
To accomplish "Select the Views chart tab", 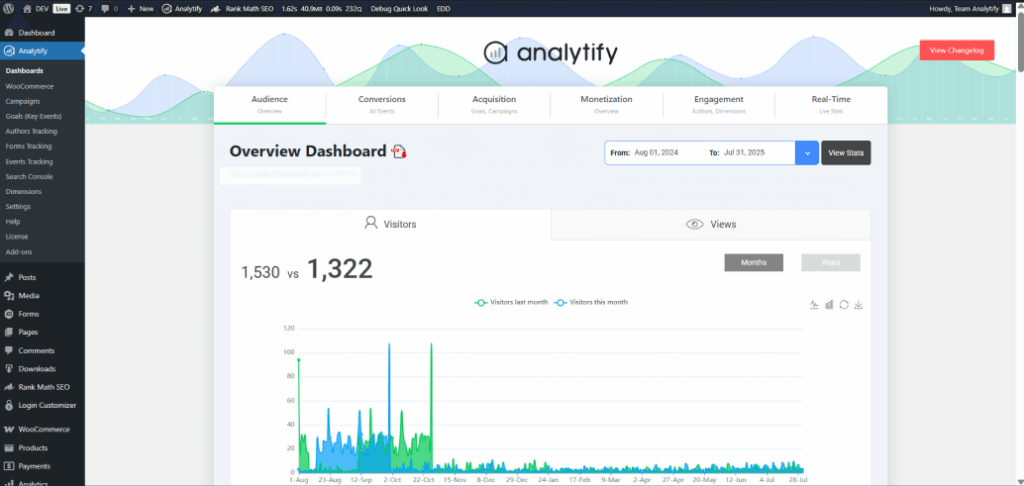I will tap(711, 224).
